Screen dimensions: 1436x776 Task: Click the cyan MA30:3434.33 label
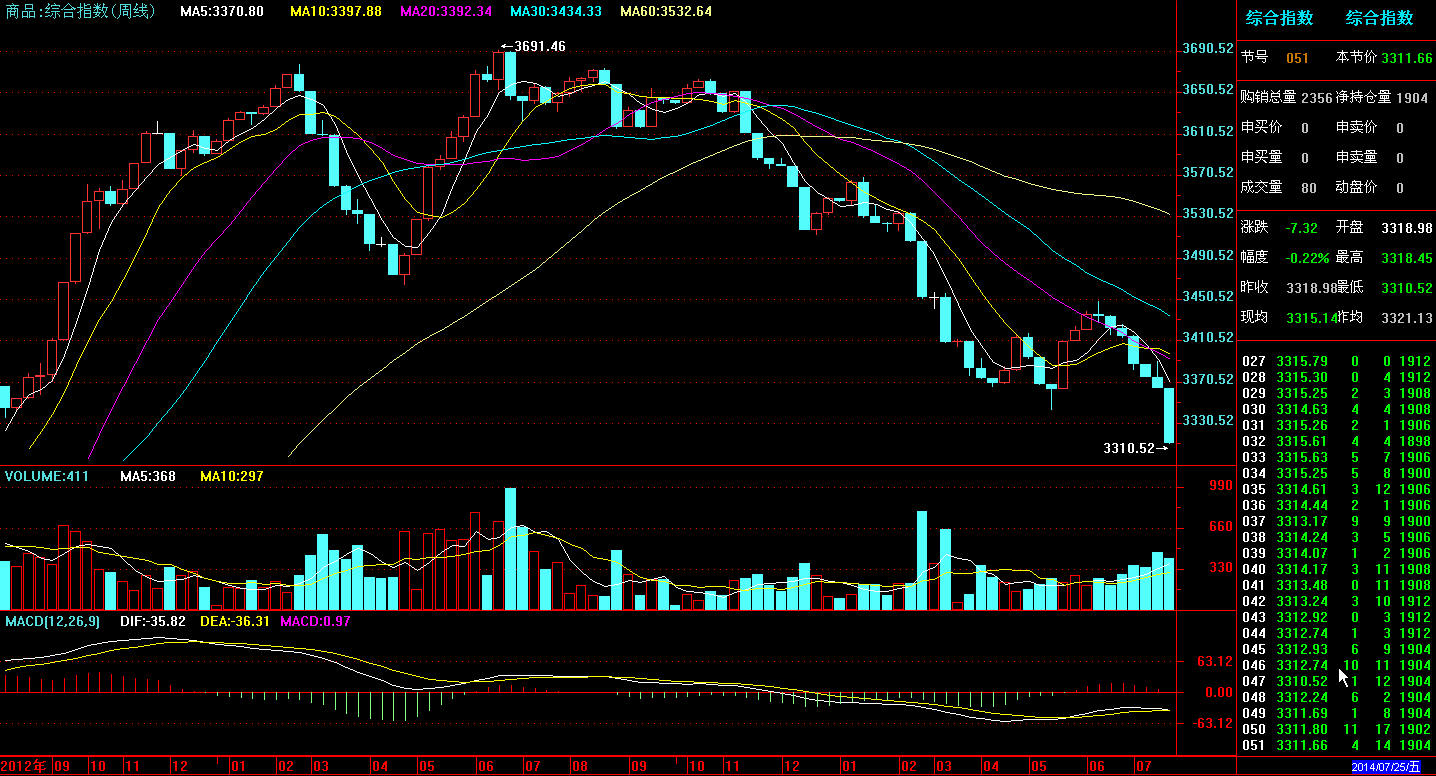point(555,11)
